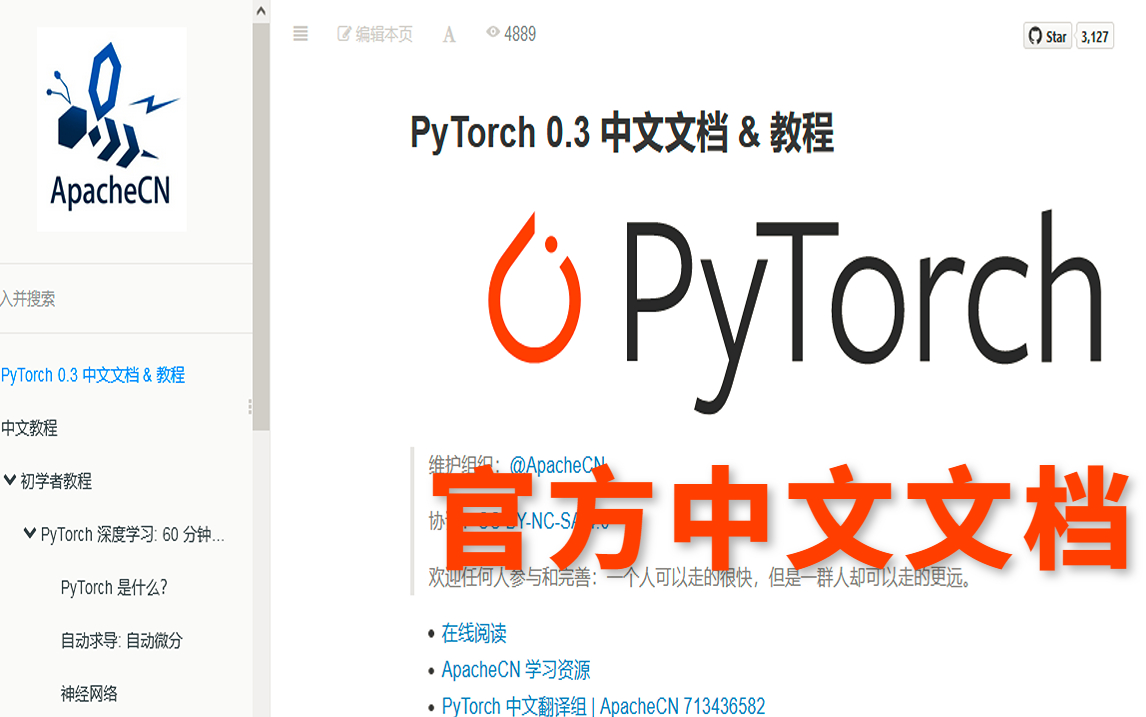Toggle the sidebar with the hamburger icon
Screen dimensions: 1146x717
pyautogui.click(x=300, y=34)
